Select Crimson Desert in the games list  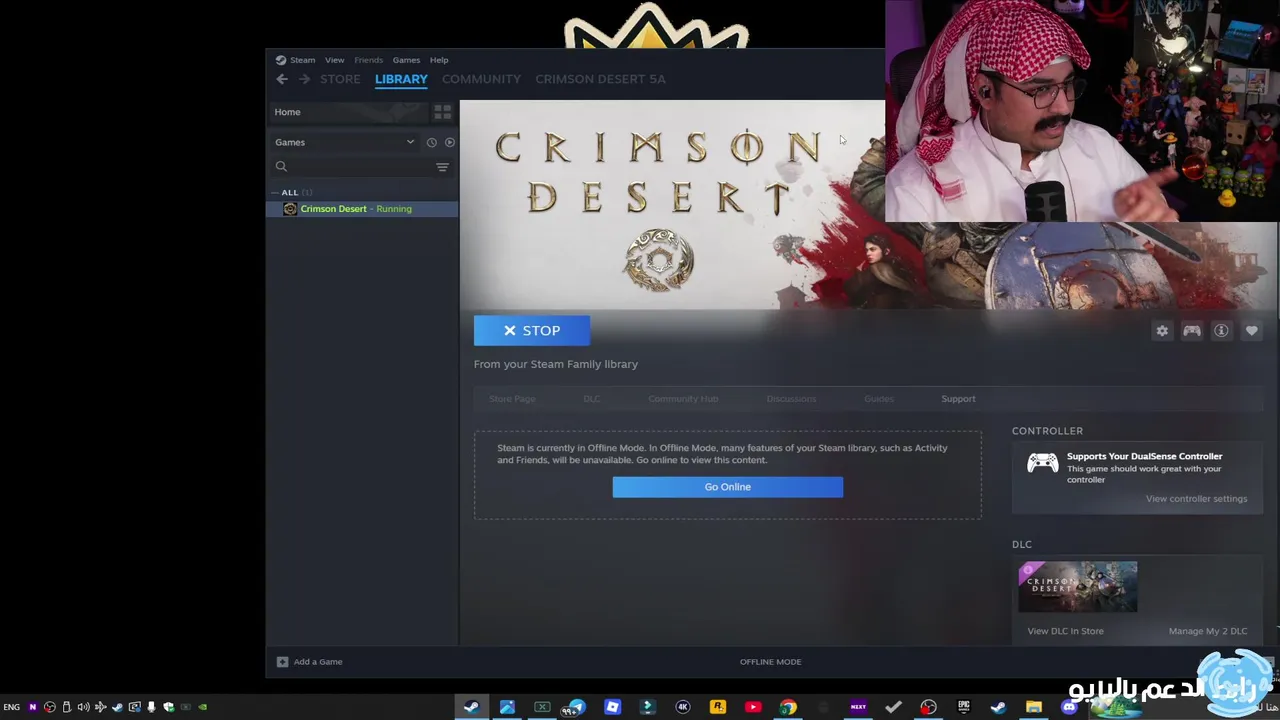pyautogui.click(x=363, y=209)
